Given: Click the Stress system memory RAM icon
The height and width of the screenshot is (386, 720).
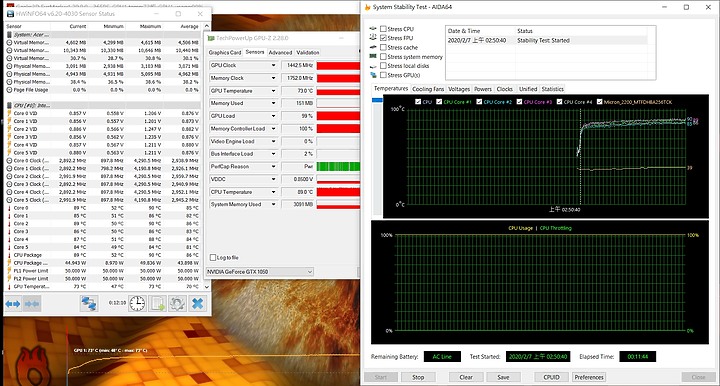Looking at the screenshot, I should [x=373, y=56].
